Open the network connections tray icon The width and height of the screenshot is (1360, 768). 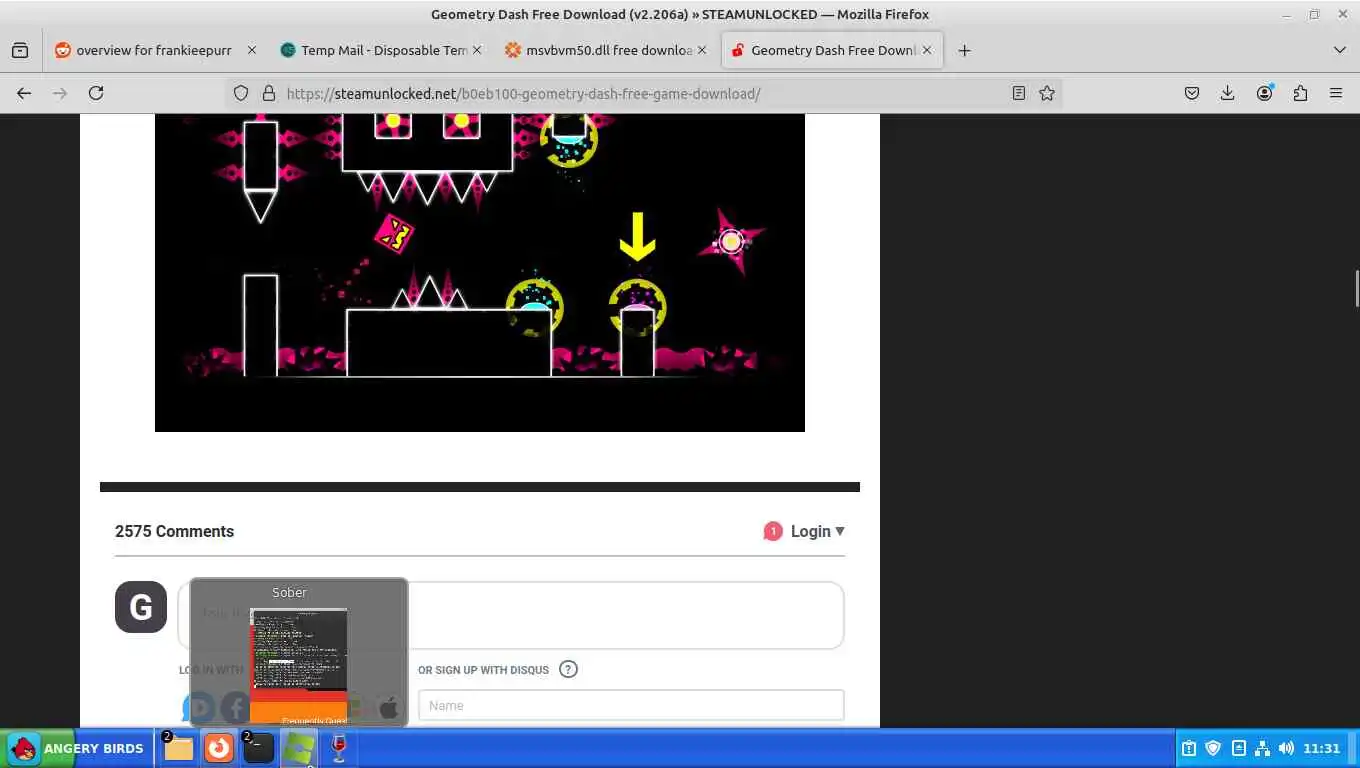[x=1262, y=748]
